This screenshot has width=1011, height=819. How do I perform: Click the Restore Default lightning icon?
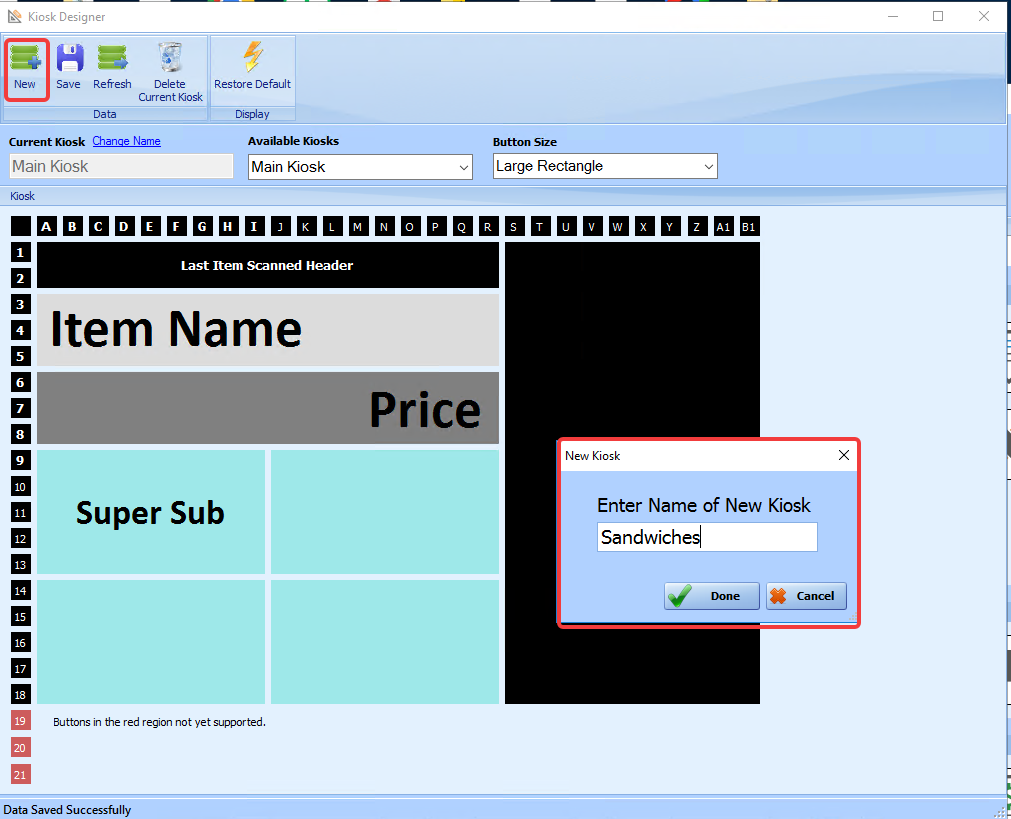[253, 57]
